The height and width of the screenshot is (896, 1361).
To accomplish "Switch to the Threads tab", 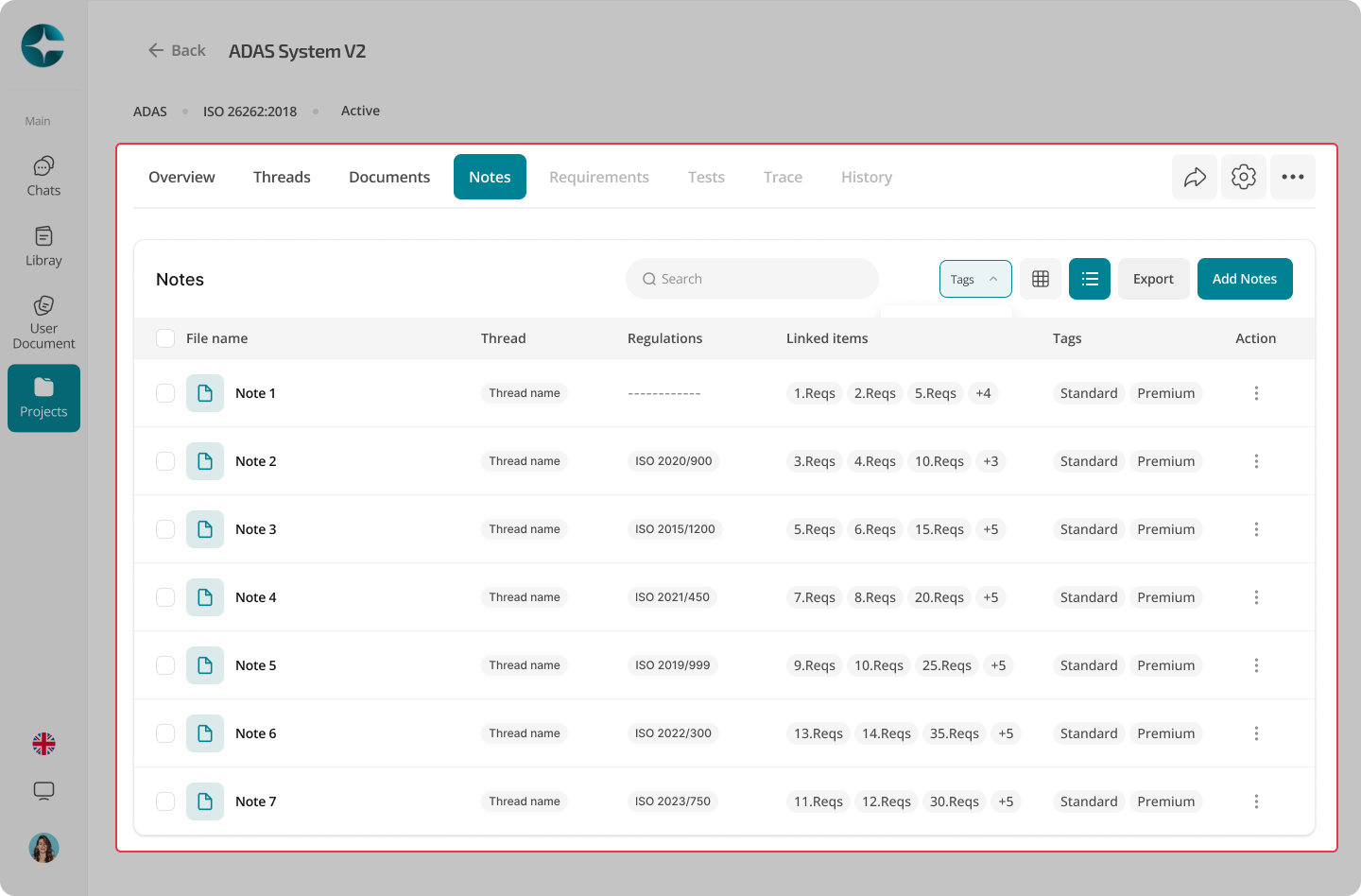I will tap(282, 177).
